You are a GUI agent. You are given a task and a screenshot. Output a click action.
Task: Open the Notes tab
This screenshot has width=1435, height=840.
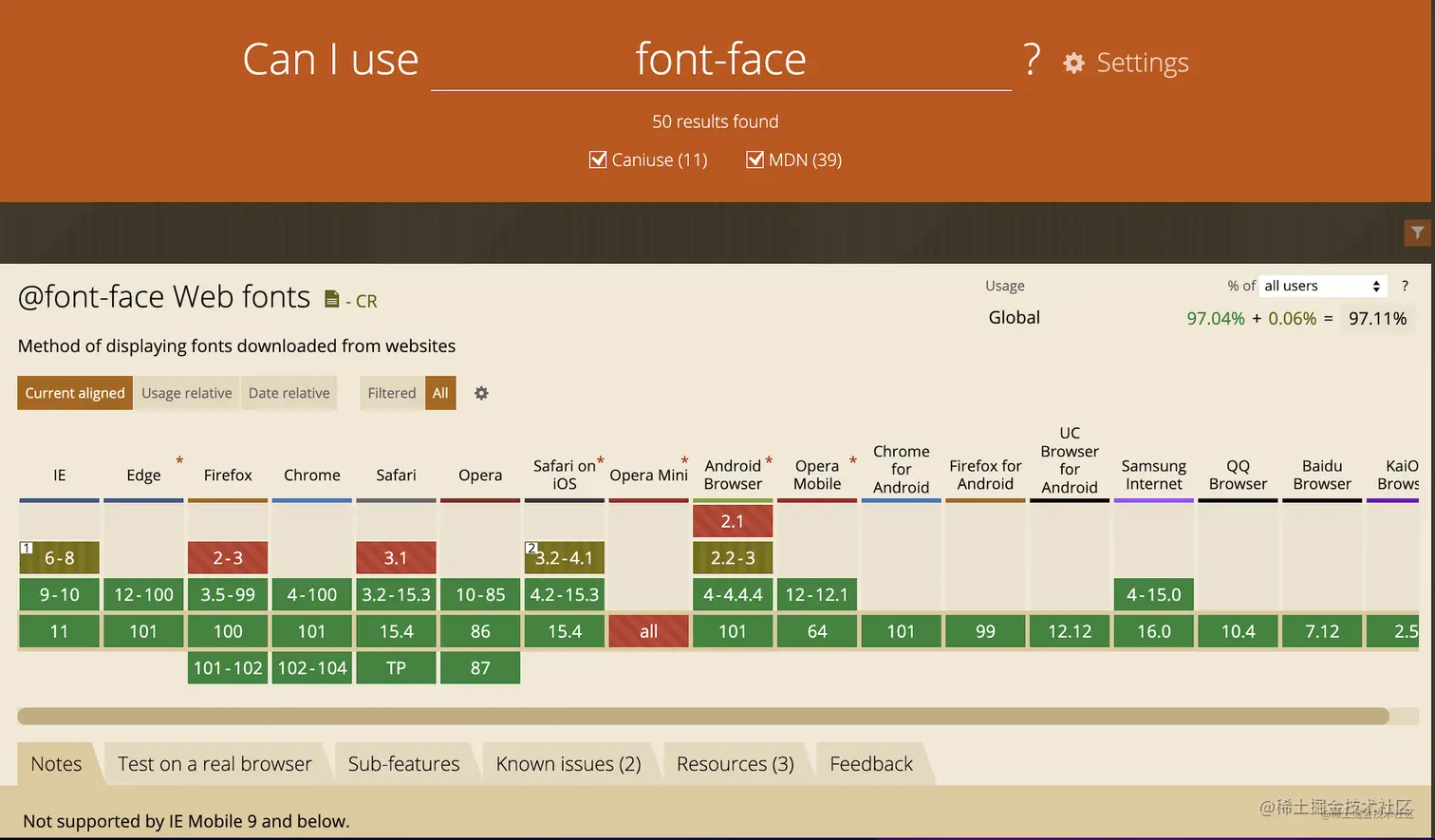(56, 764)
